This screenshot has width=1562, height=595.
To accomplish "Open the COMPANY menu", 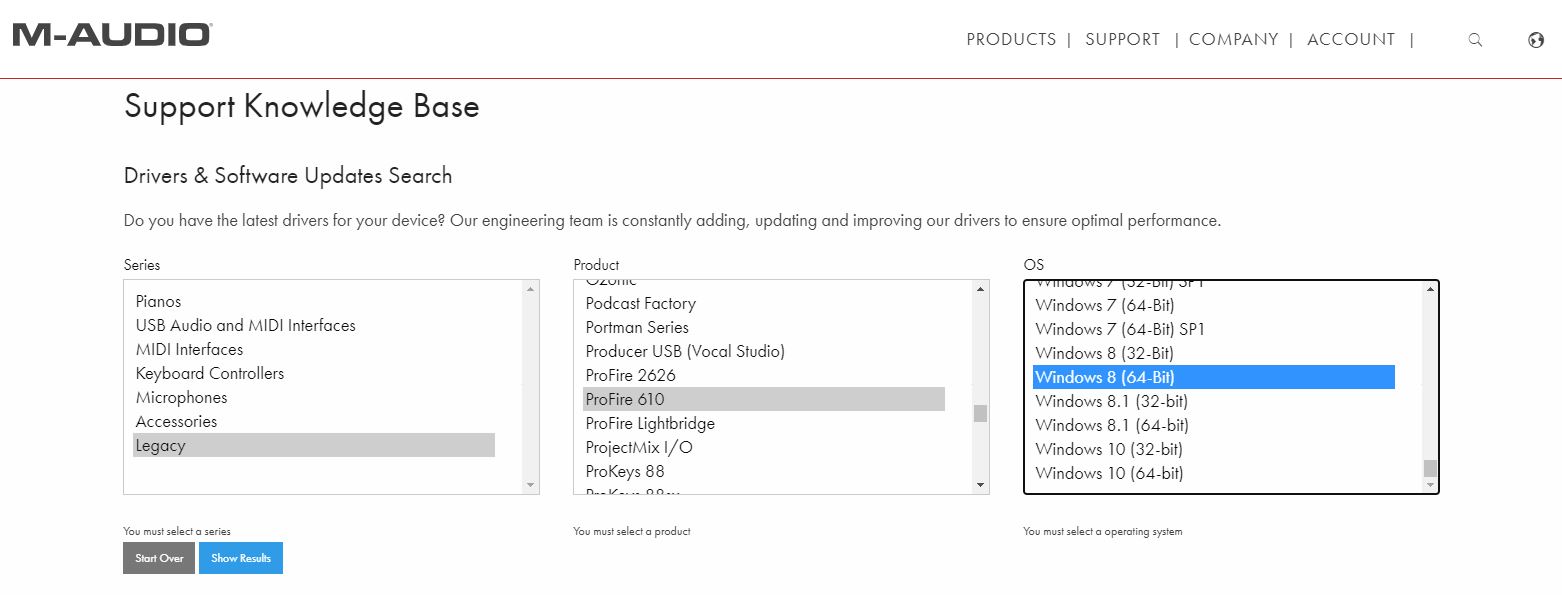I will 1233,39.
